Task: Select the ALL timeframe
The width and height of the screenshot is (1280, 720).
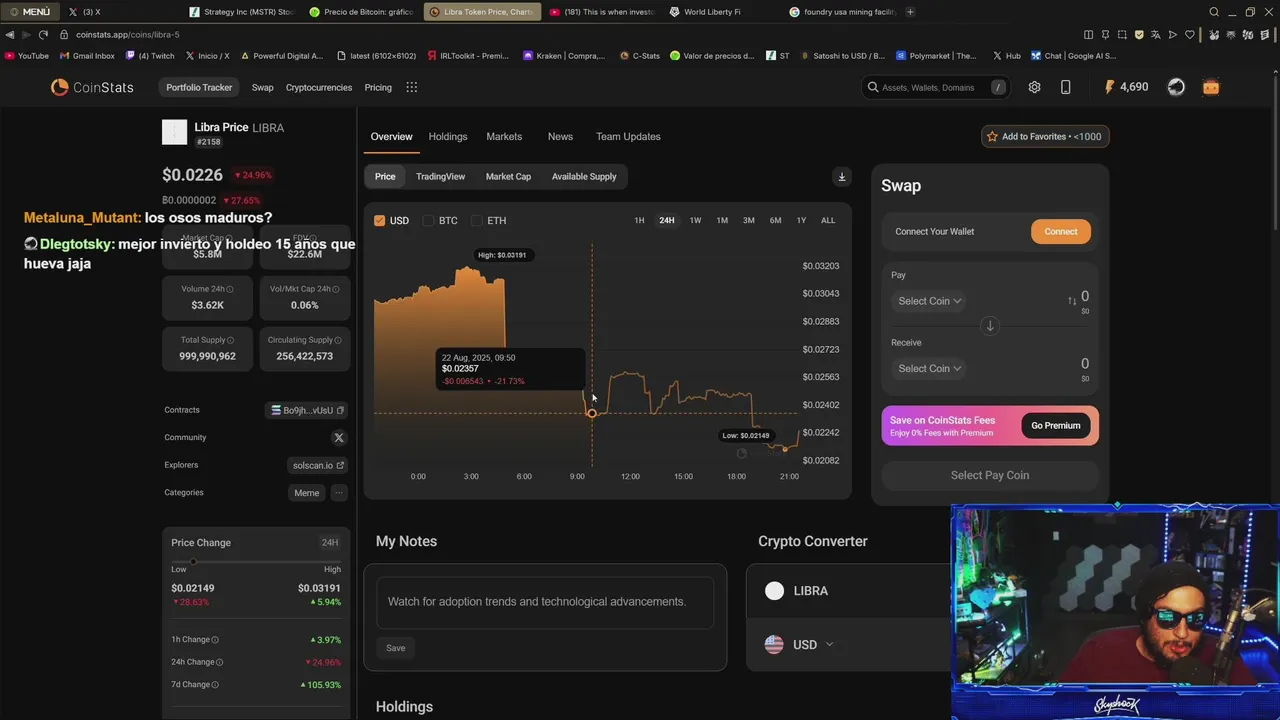Action: pyautogui.click(x=828, y=220)
